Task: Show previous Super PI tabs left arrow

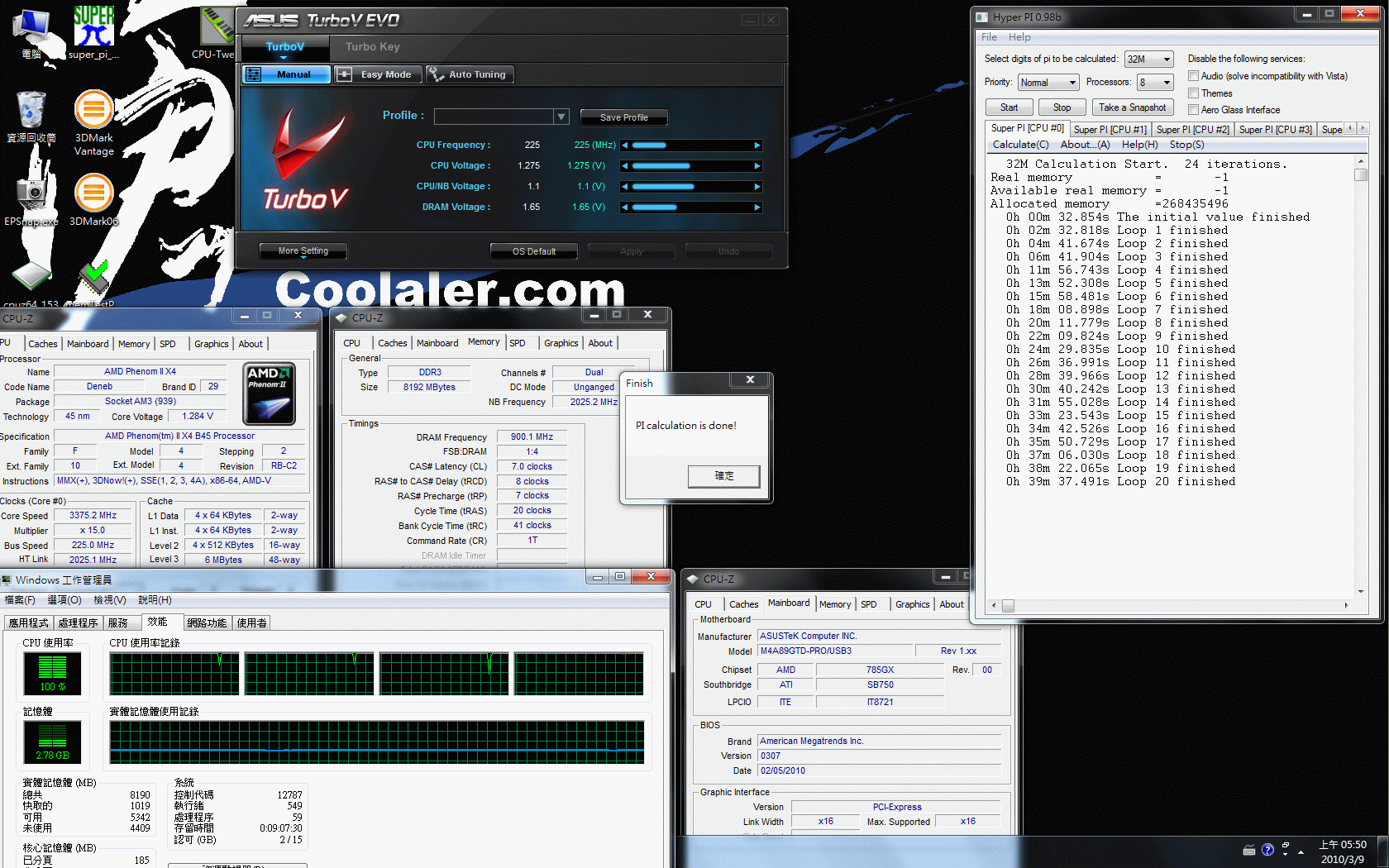Action: pyautogui.click(x=1351, y=128)
